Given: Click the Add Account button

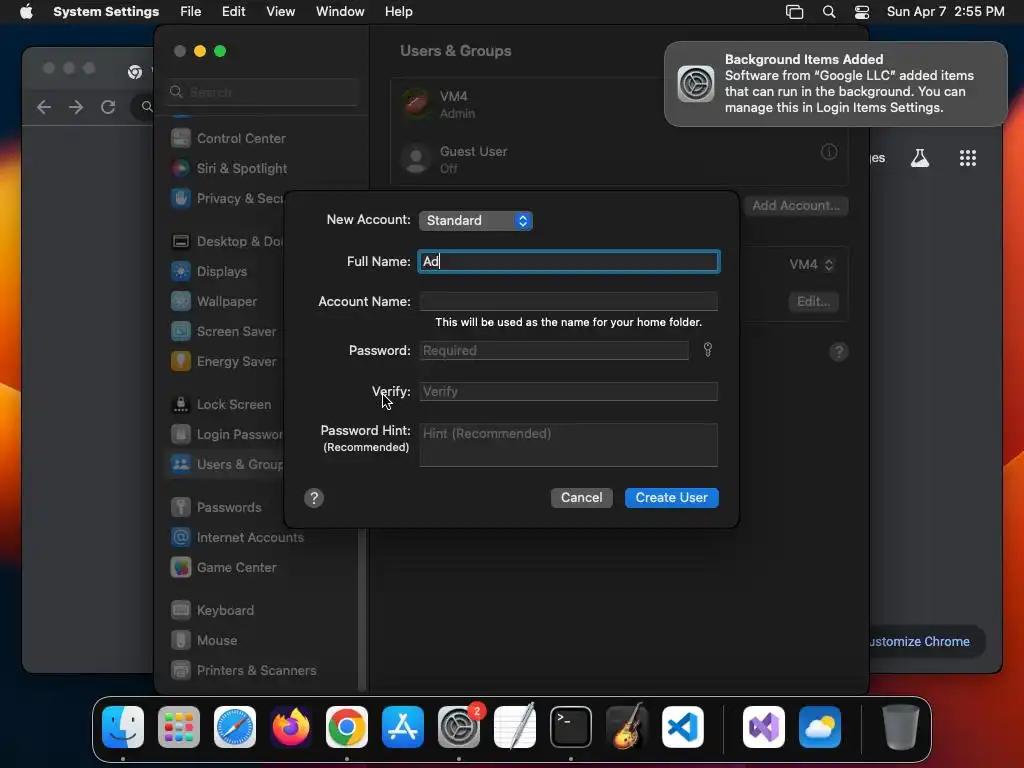Looking at the screenshot, I should (x=796, y=206).
